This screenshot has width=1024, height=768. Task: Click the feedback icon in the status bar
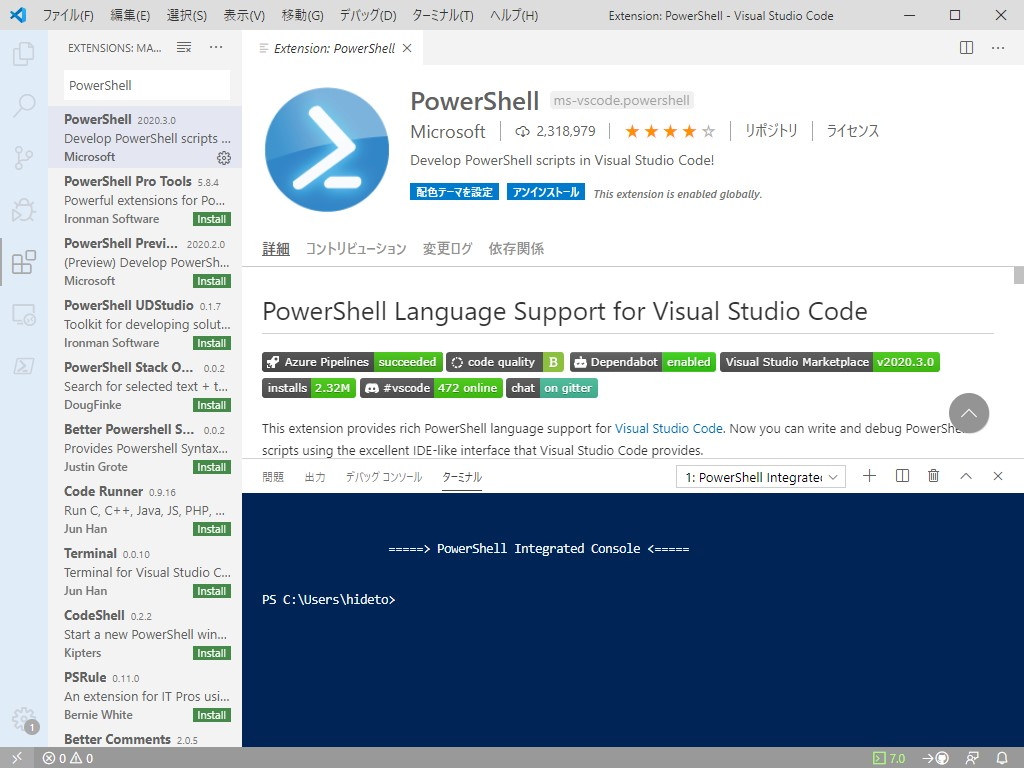point(971,758)
